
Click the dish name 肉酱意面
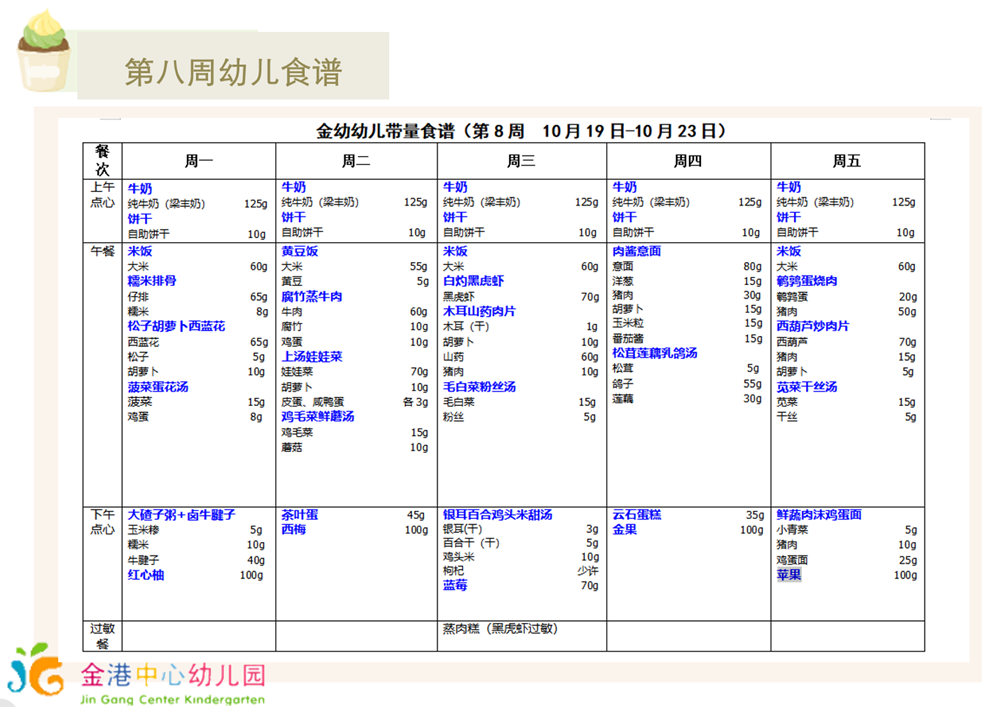pos(636,251)
